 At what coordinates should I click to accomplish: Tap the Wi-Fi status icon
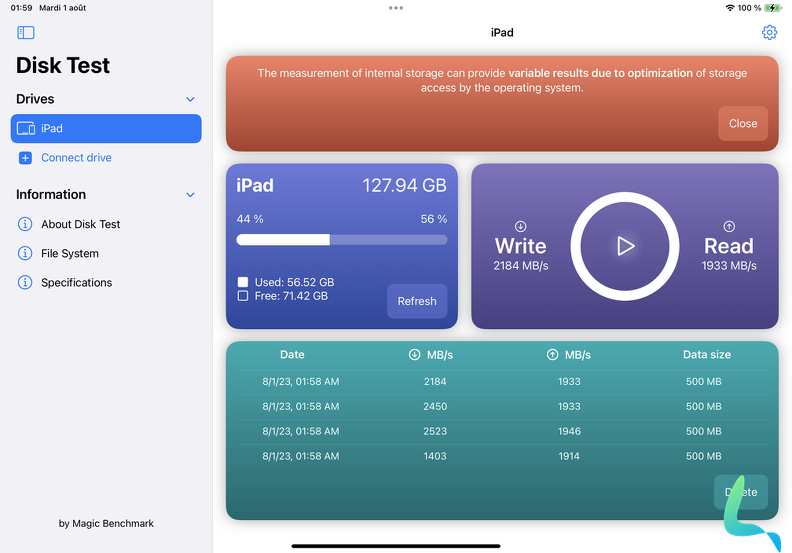[729, 8]
